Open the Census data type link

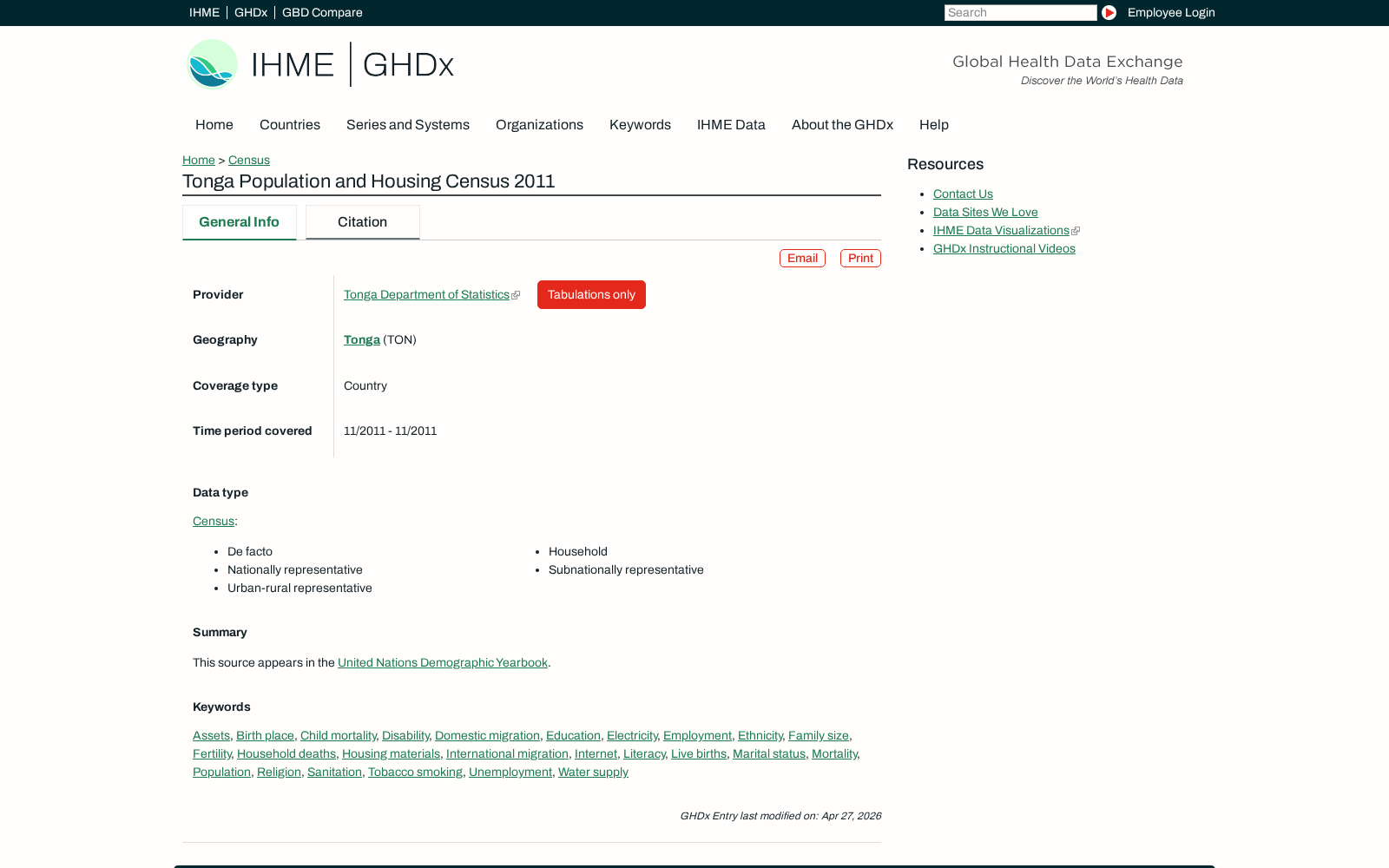click(x=214, y=521)
